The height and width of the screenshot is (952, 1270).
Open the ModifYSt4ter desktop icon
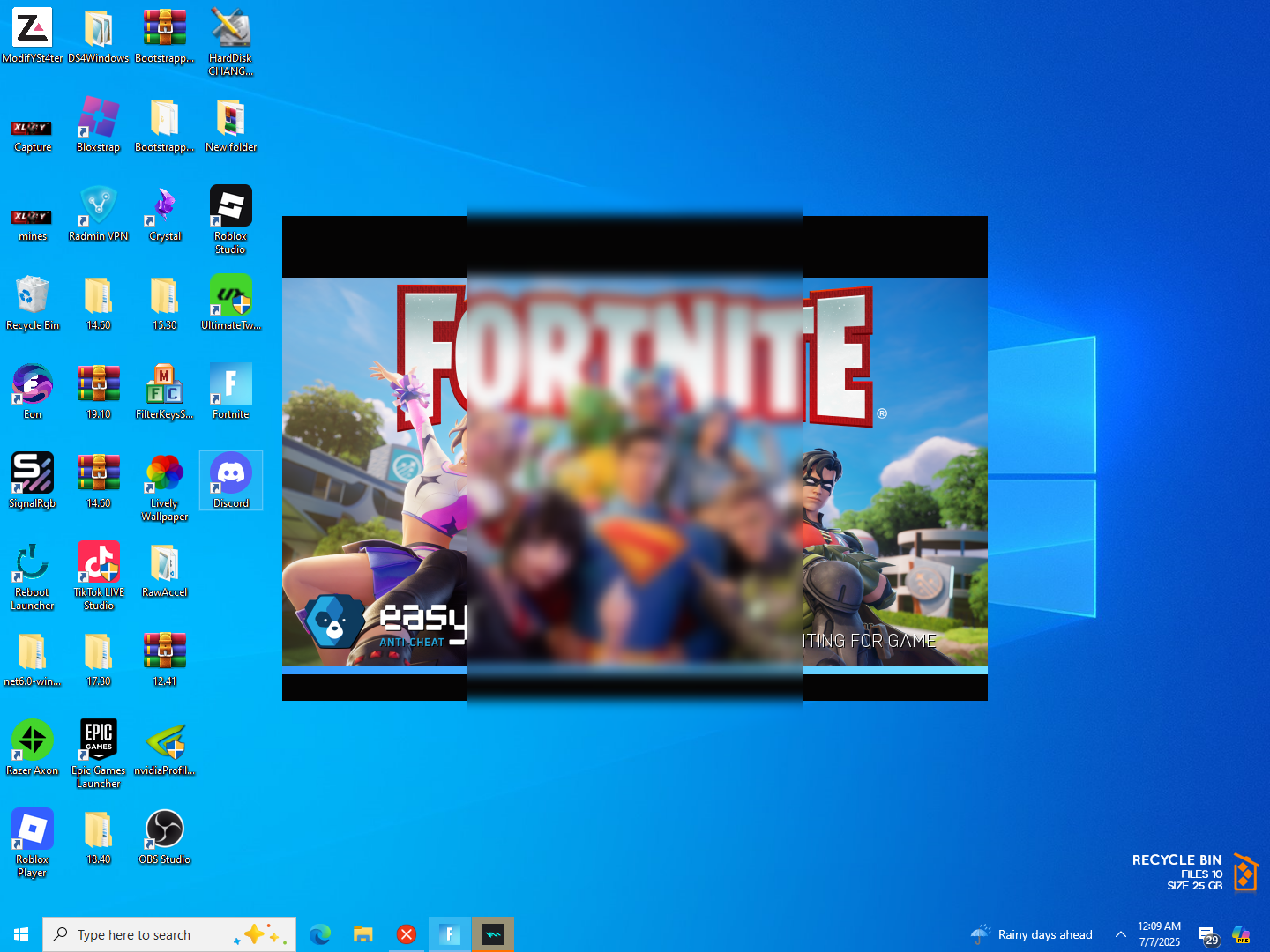tap(33, 36)
